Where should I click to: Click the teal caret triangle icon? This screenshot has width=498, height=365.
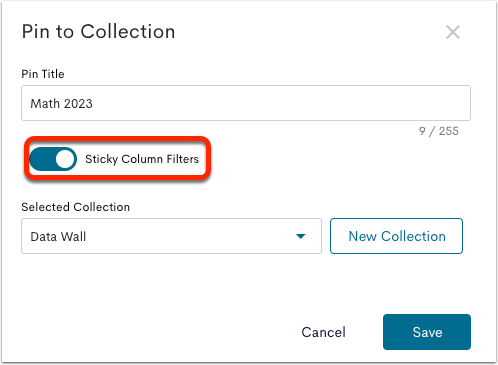pos(301,236)
